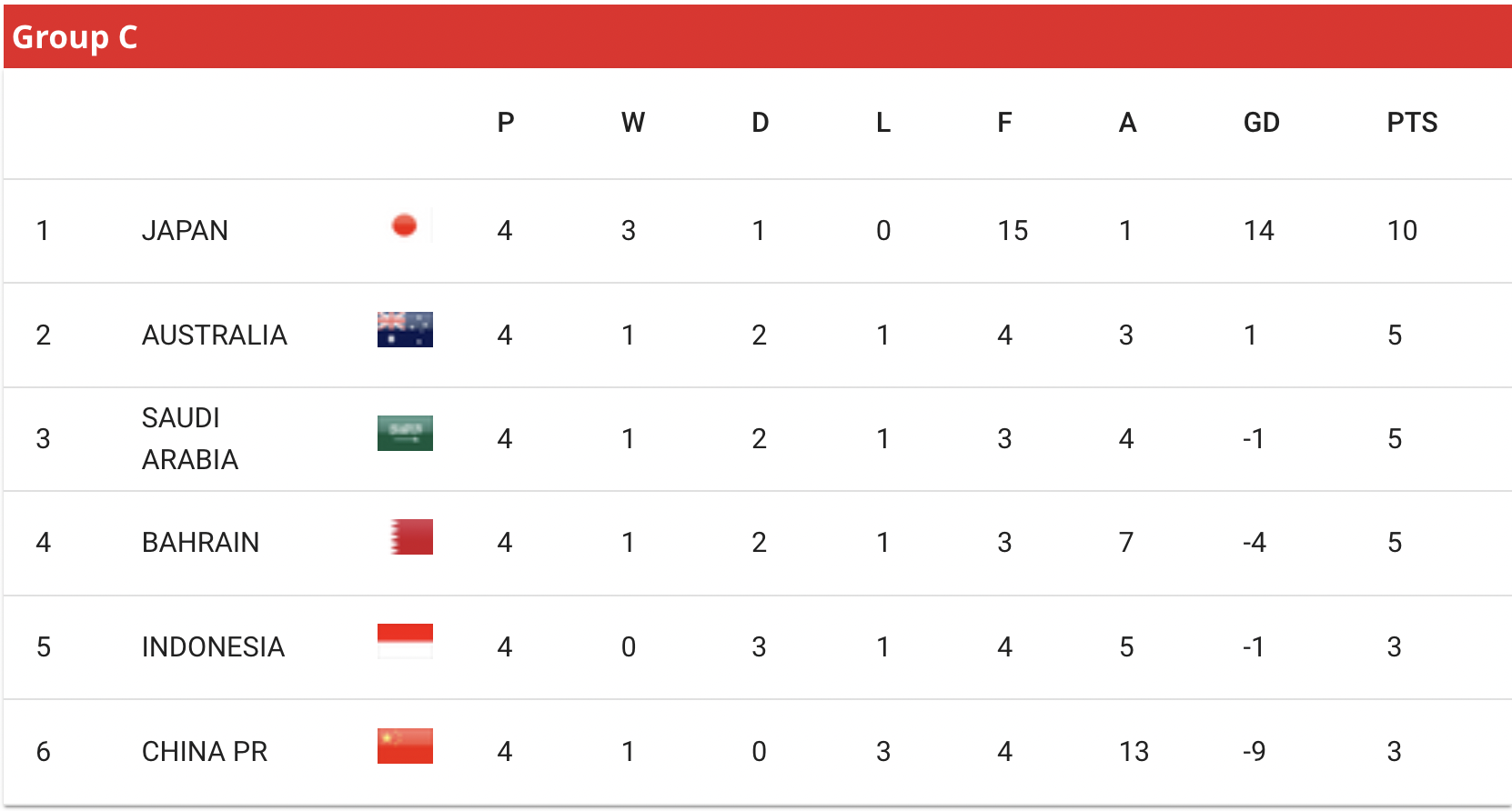Click the Japan flag icon
The image size is (1512, 811).
pos(405,225)
